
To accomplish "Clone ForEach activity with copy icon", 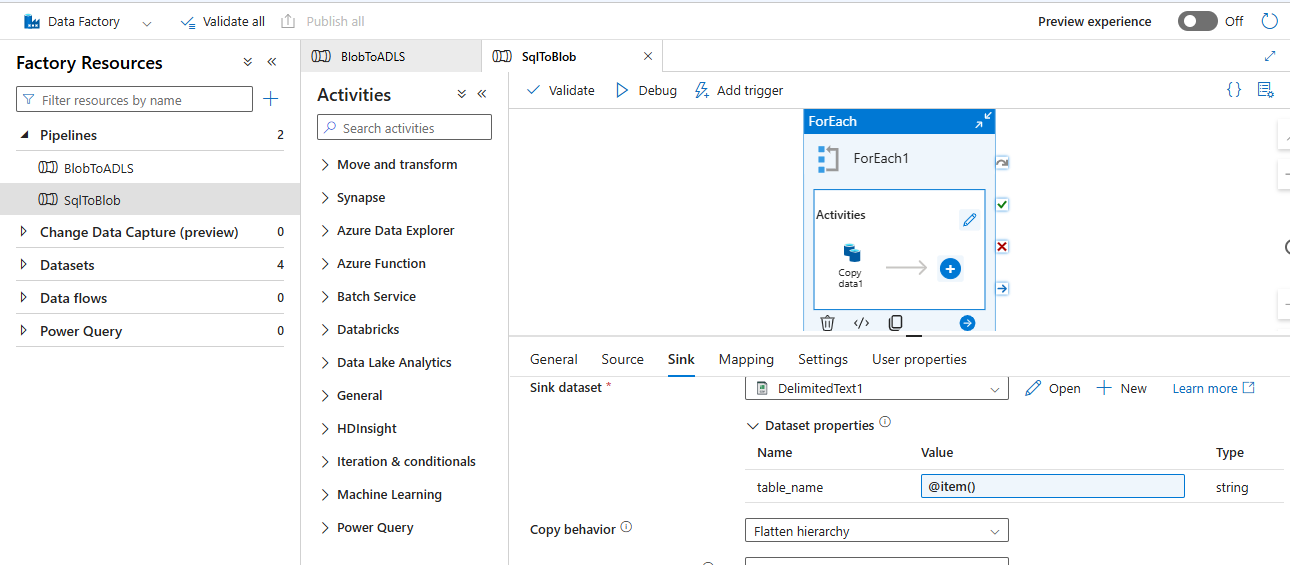I will pyautogui.click(x=896, y=322).
